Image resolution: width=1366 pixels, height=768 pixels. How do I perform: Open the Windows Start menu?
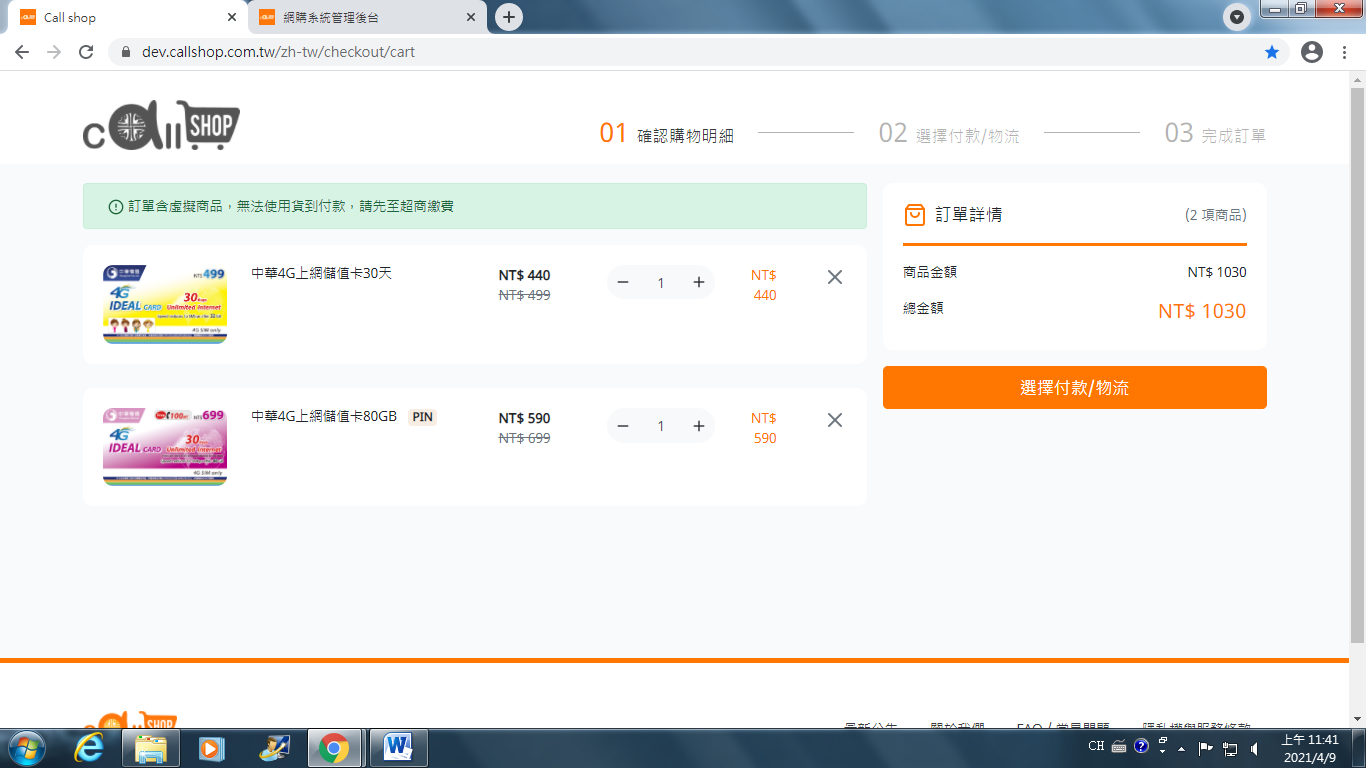coord(27,748)
